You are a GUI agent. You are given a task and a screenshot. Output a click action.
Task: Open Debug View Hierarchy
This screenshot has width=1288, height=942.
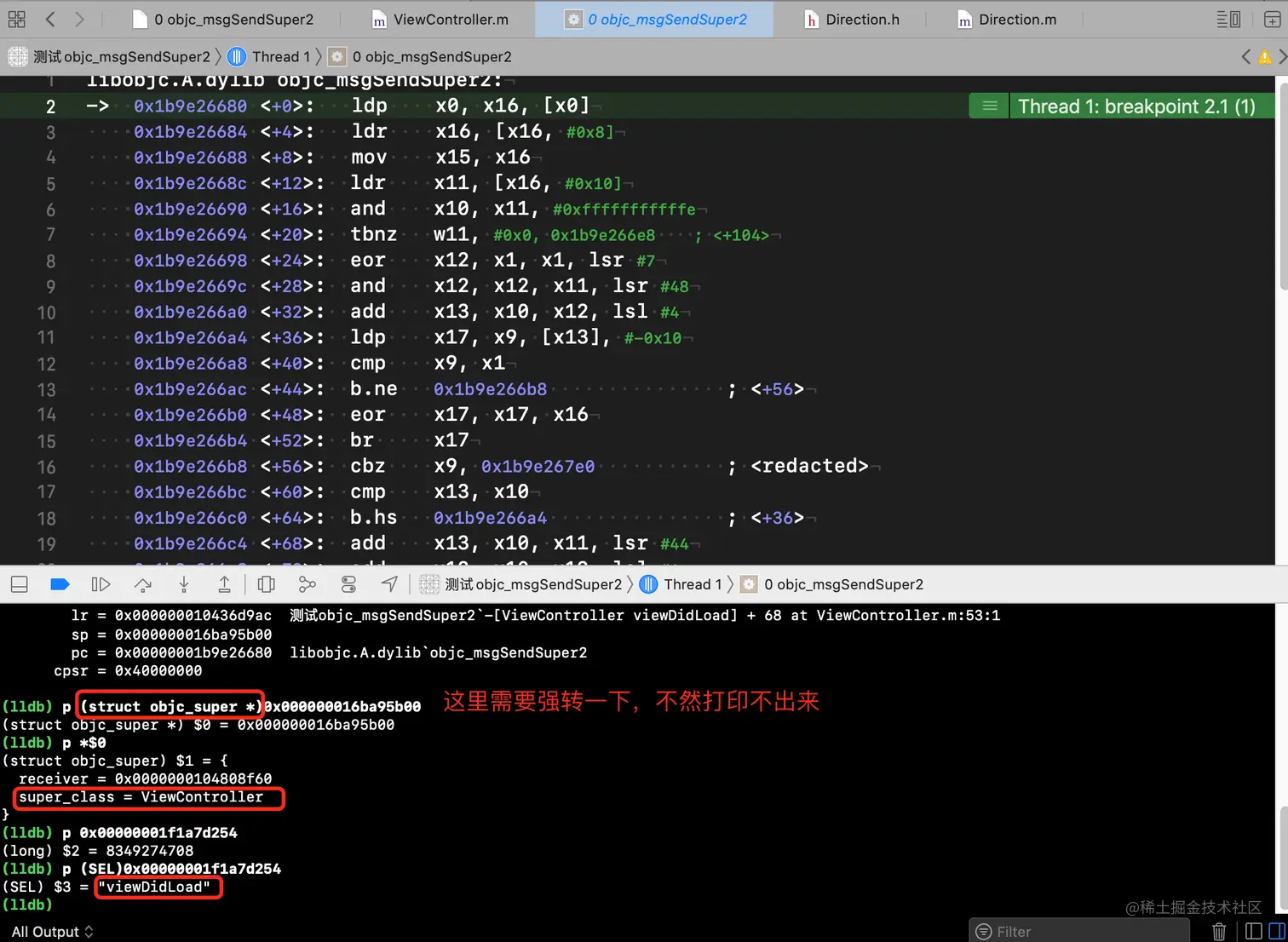(x=267, y=584)
